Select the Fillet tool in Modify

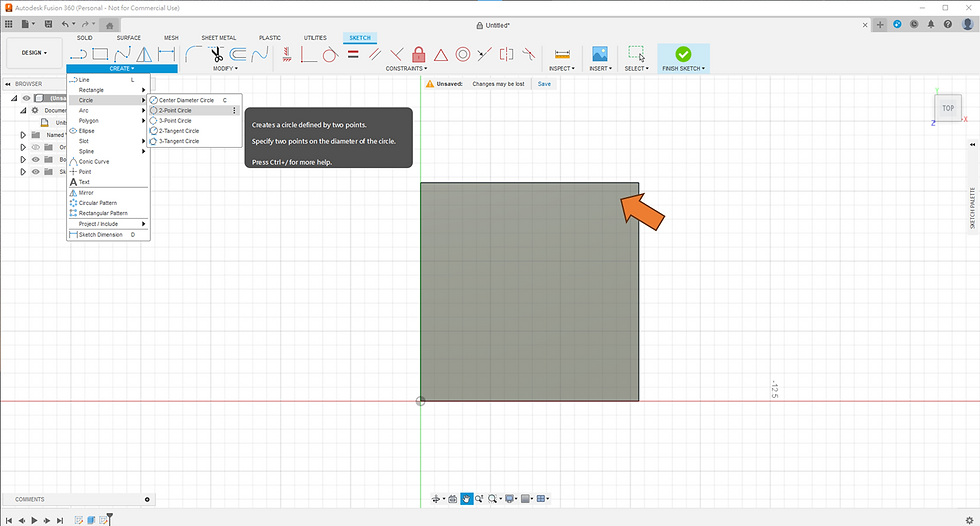[194, 54]
